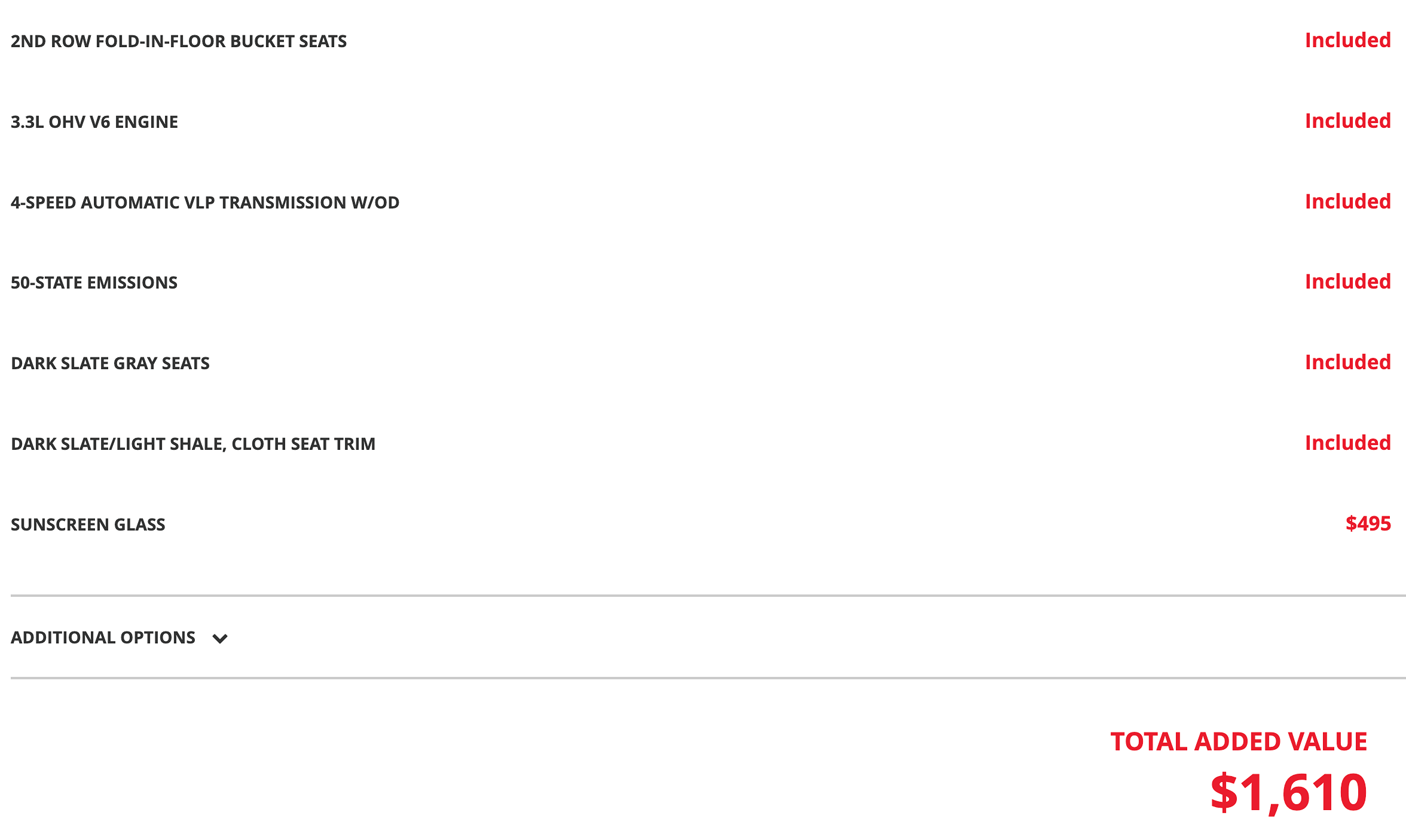The image size is (1406, 840).
Task: Expand the Additional Options chevron
Action: point(220,639)
